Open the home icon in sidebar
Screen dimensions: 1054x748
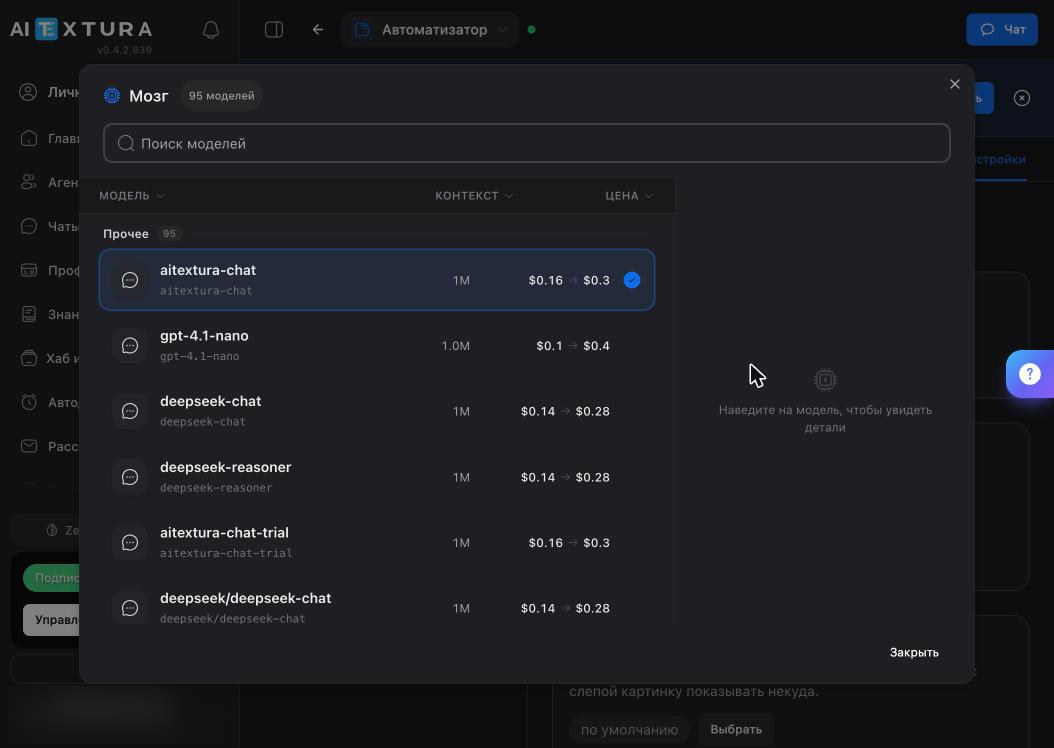[x=29, y=138]
